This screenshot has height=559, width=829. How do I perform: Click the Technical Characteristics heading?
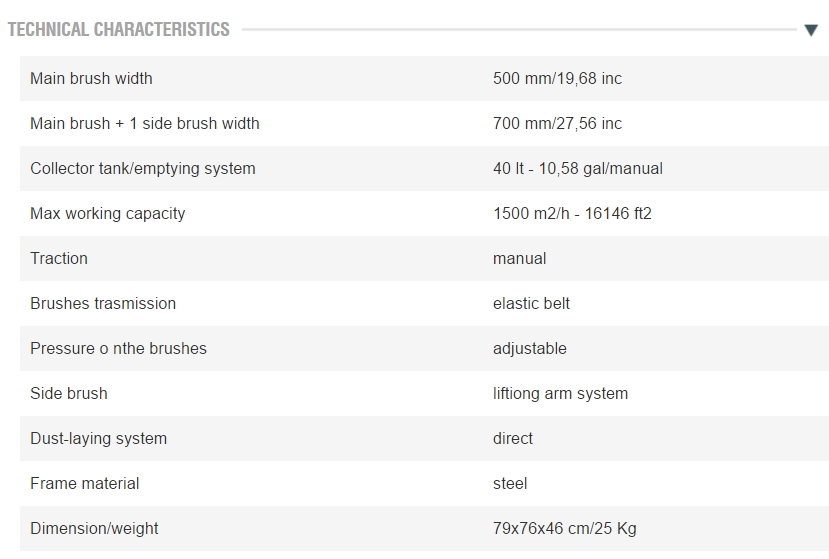pos(119,30)
